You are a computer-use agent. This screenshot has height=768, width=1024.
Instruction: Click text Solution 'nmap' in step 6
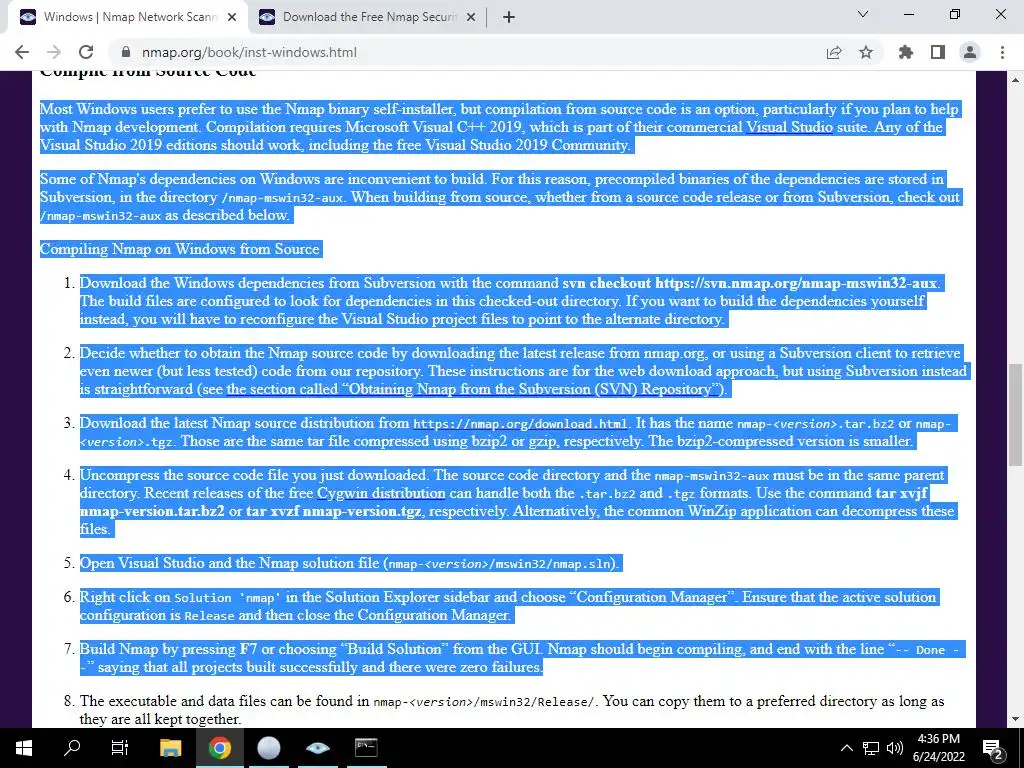(227, 598)
